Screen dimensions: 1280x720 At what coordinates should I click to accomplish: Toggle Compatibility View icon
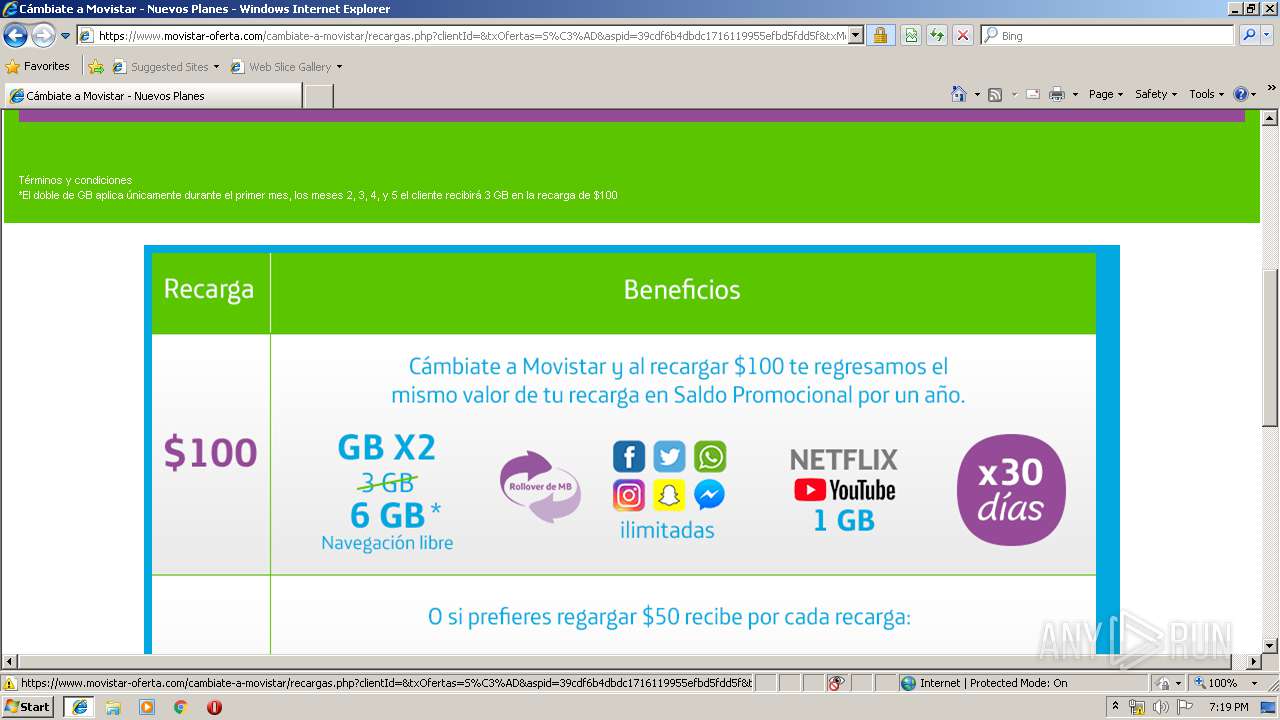[x=911, y=36]
